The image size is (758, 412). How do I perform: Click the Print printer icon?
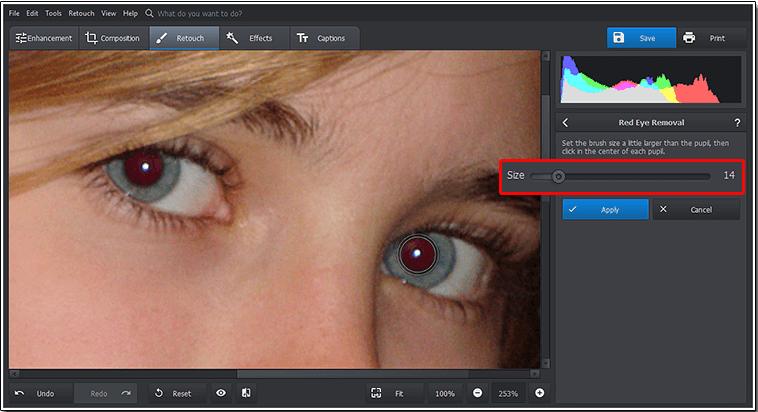click(x=689, y=38)
